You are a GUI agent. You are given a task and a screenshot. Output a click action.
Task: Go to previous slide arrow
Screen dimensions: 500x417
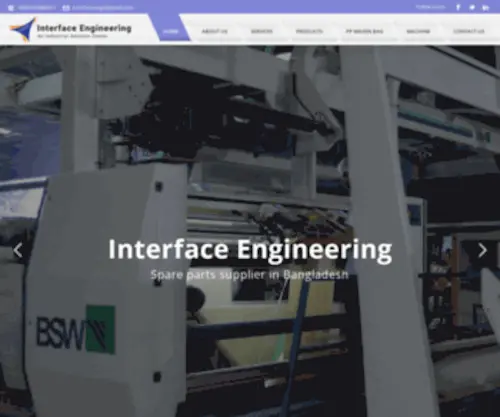click(x=18, y=250)
